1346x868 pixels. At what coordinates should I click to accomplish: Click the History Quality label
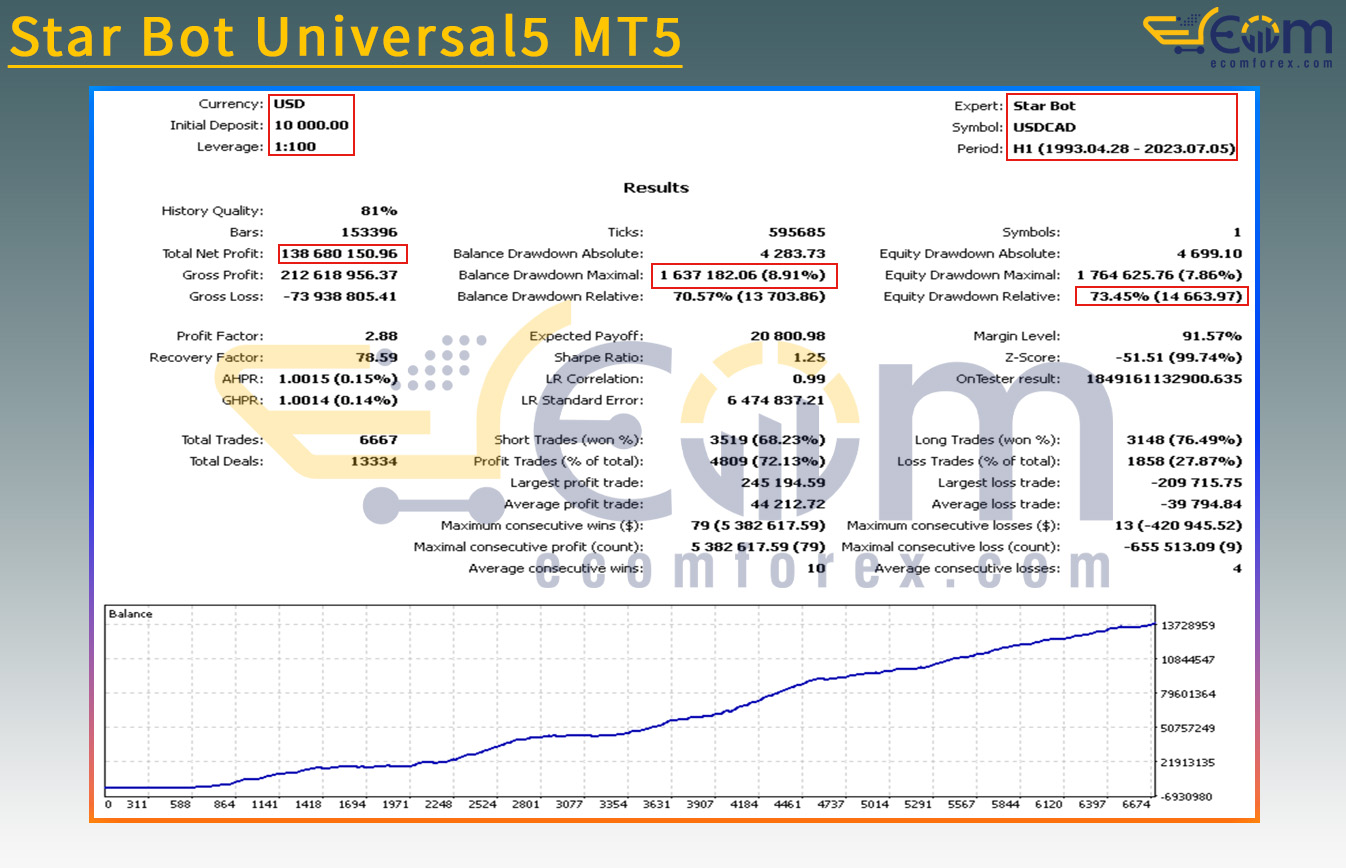[212, 211]
